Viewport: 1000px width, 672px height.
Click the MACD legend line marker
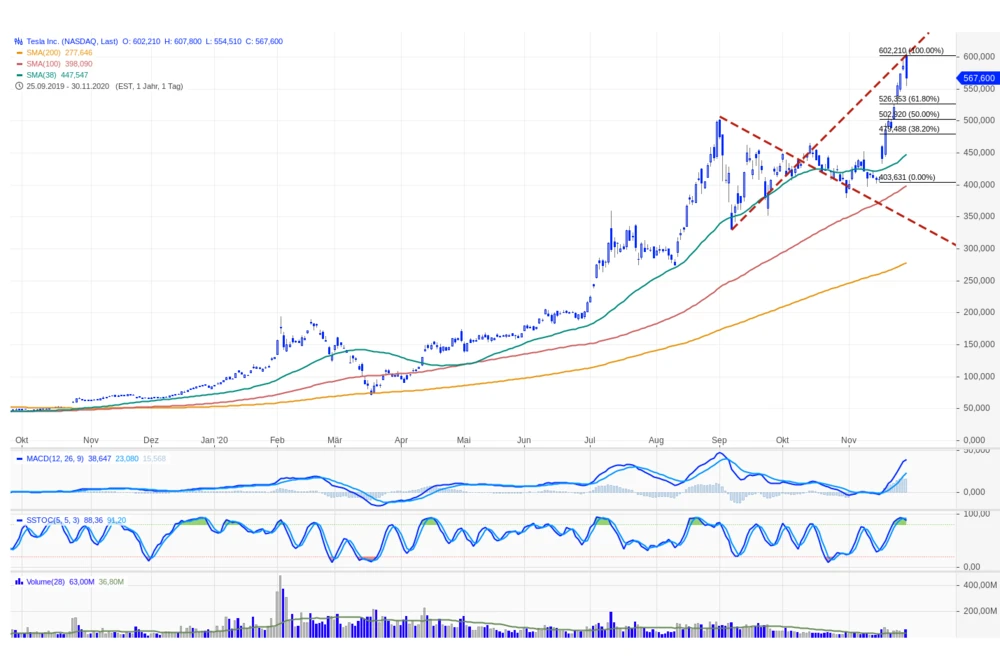(x=19, y=459)
